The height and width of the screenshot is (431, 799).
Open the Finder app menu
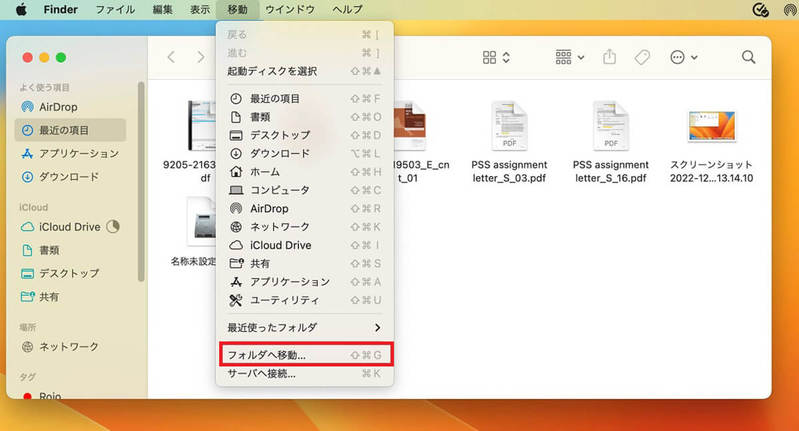pos(60,9)
